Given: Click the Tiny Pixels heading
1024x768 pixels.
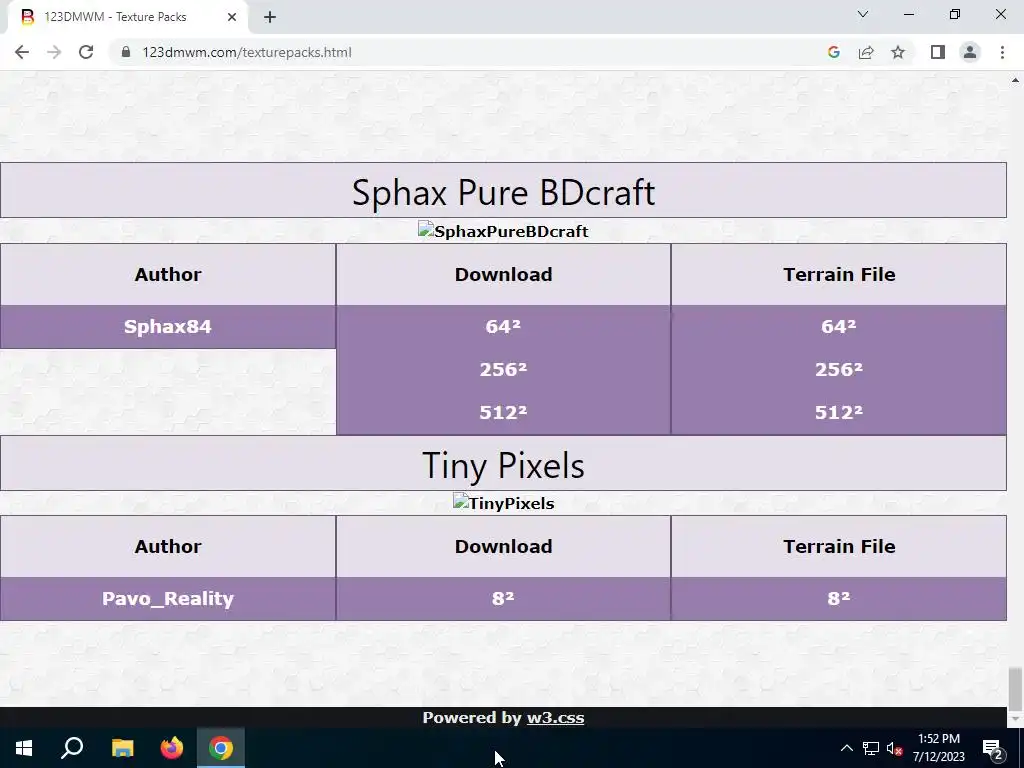Looking at the screenshot, I should (x=503, y=465).
